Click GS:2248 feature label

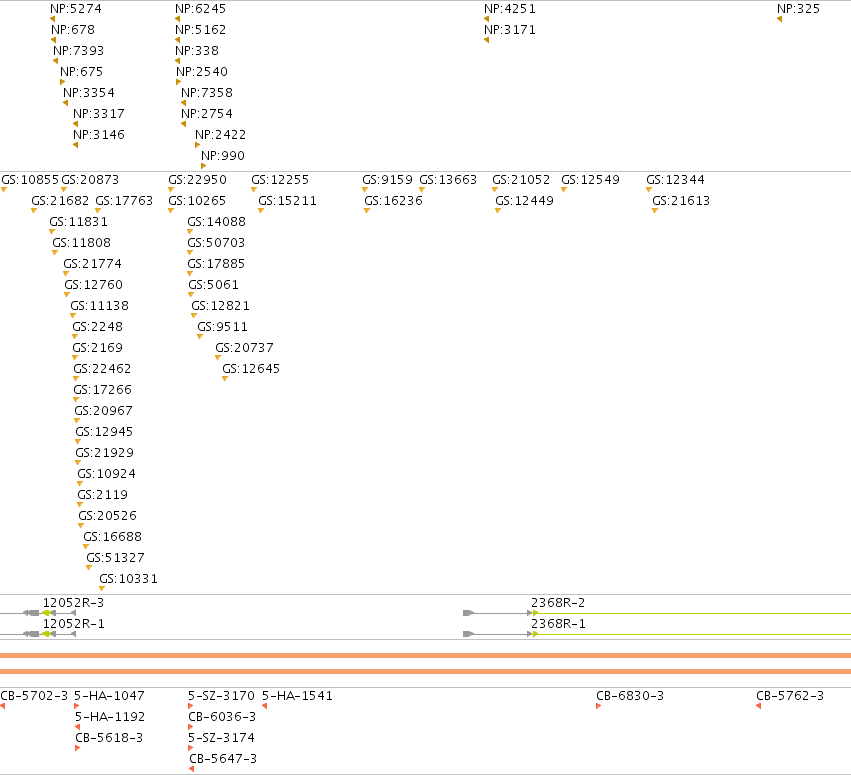coord(98,327)
